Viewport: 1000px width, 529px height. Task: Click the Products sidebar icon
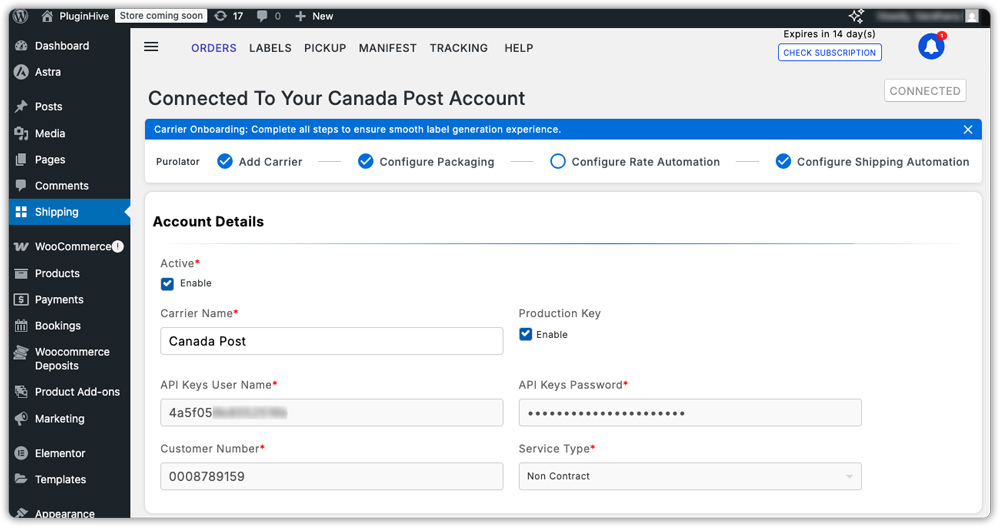(x=21, y=274)
